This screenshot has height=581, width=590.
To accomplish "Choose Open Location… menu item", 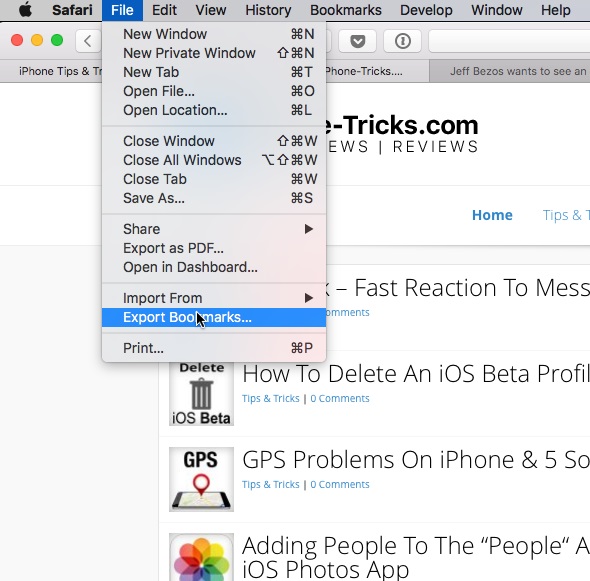I will click(x=214, y=110).
